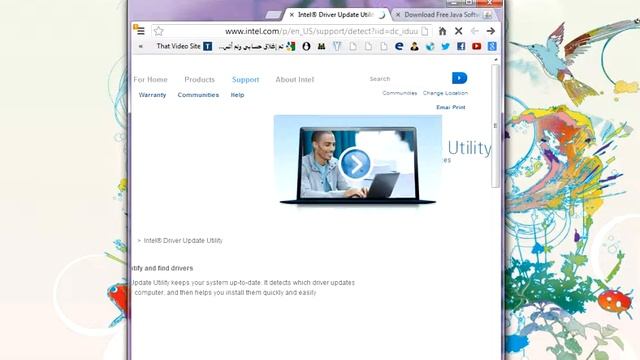Open the funnel-shaped bookmark icon
This screenshot has width=640, height=360.
337,47
